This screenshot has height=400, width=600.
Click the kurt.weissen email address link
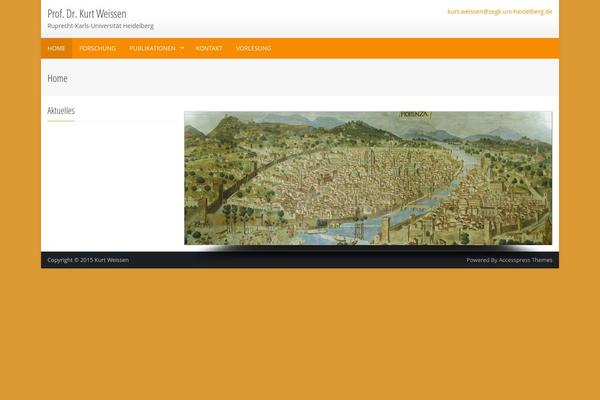pos(500,11)
